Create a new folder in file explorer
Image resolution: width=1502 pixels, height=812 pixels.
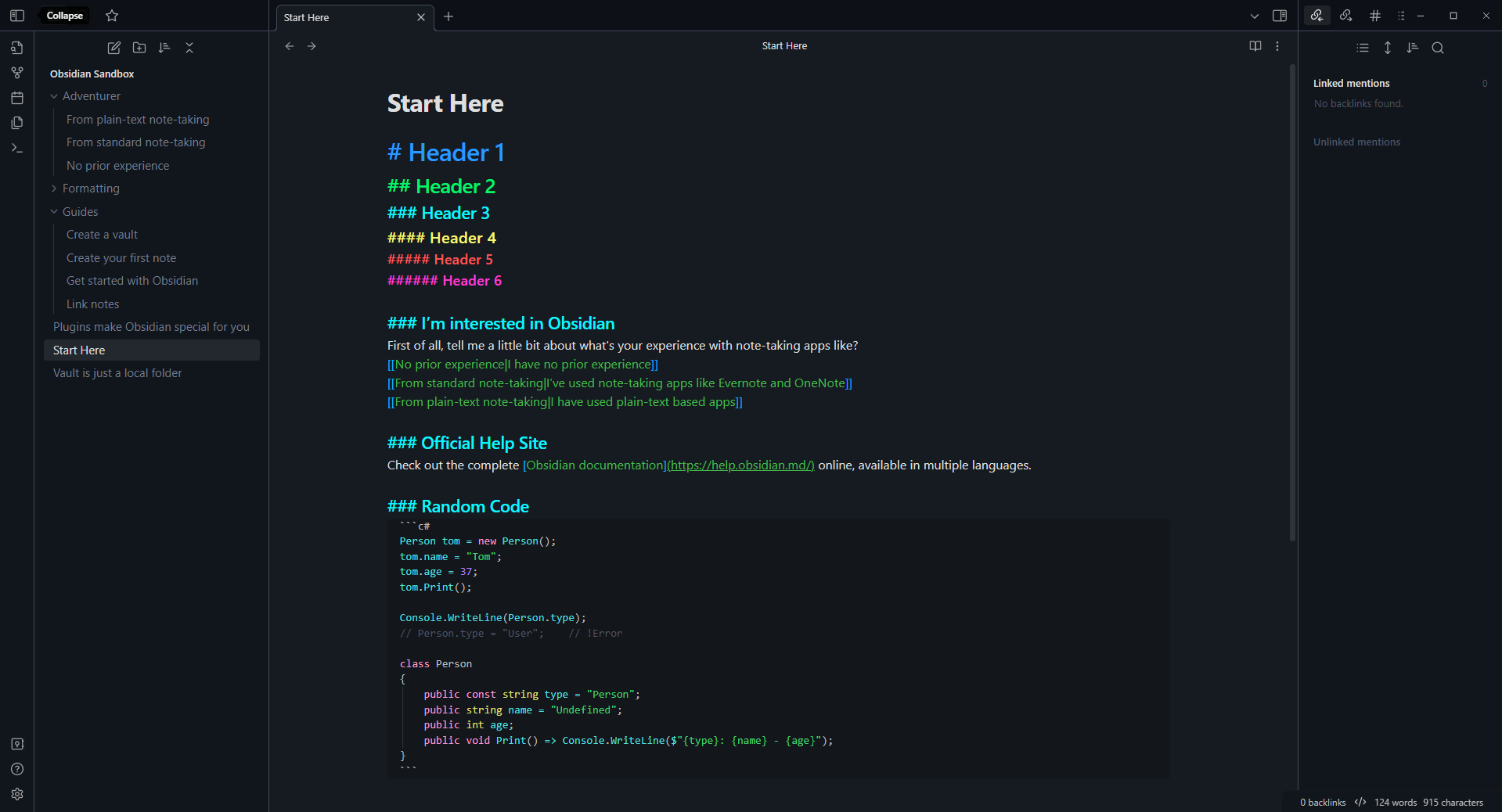(139, 48)
